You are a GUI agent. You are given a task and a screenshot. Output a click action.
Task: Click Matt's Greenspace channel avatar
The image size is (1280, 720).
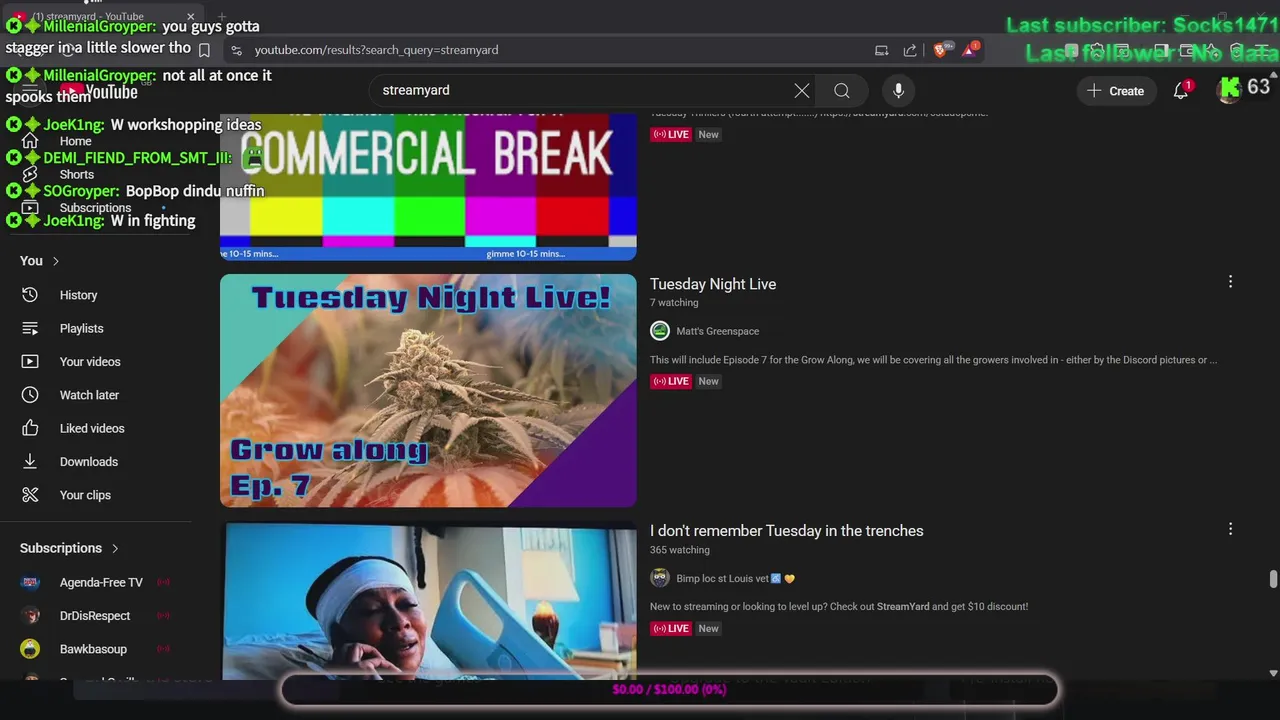660,331
